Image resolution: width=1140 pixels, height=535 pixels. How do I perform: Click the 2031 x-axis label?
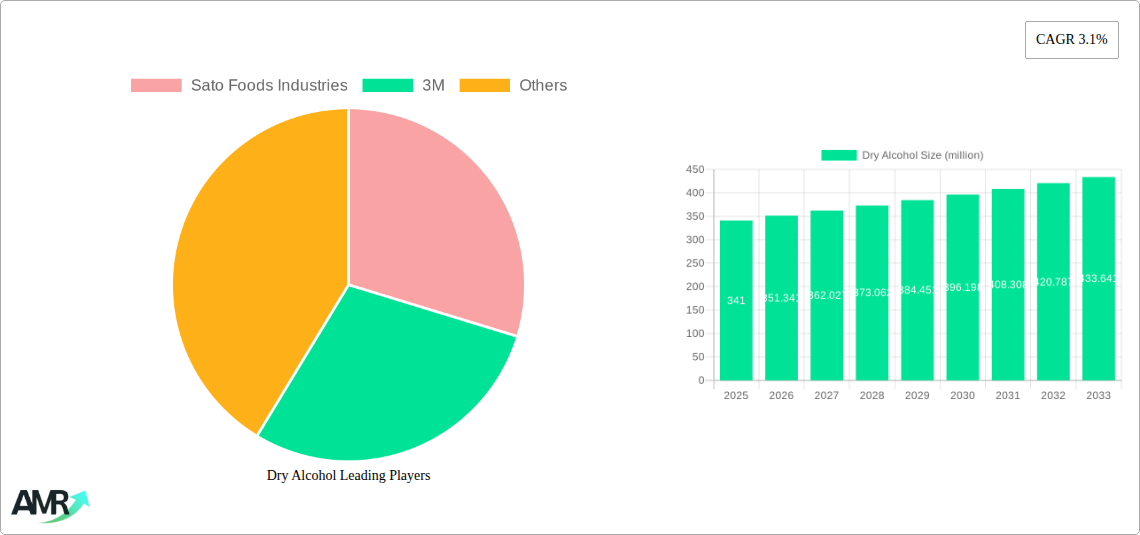[1008, 396]
